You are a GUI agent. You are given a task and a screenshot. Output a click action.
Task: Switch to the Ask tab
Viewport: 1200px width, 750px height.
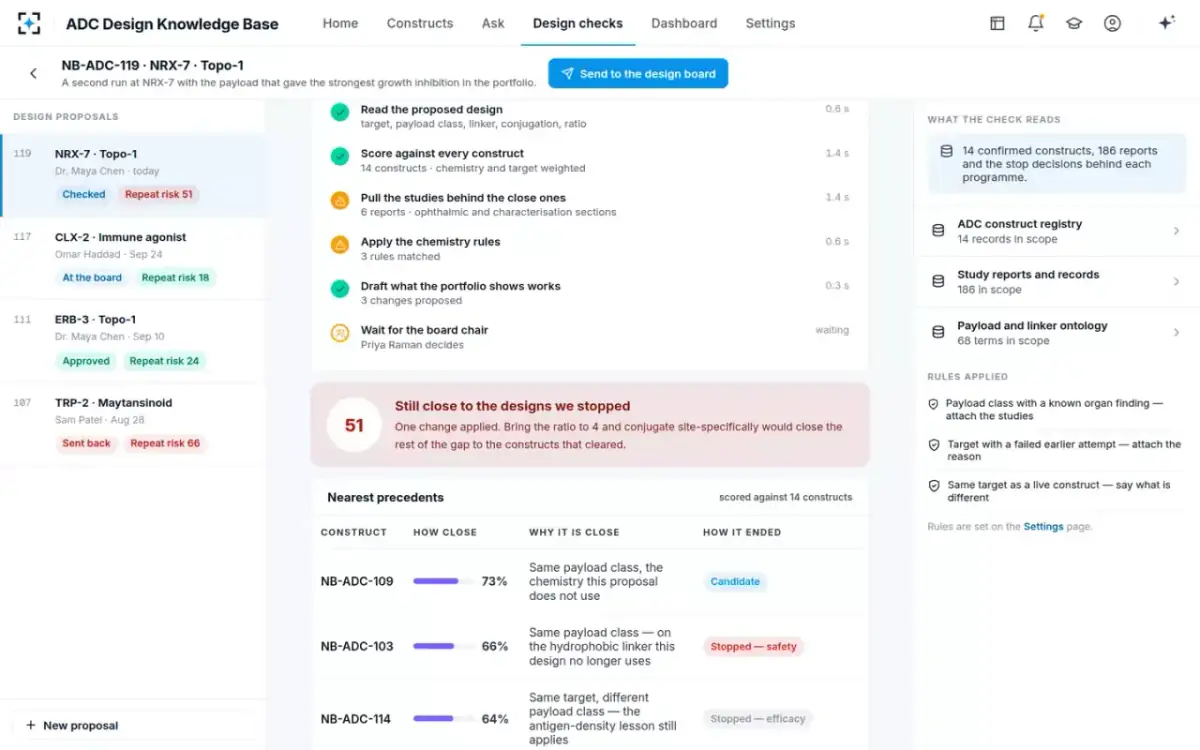(493, 23)
